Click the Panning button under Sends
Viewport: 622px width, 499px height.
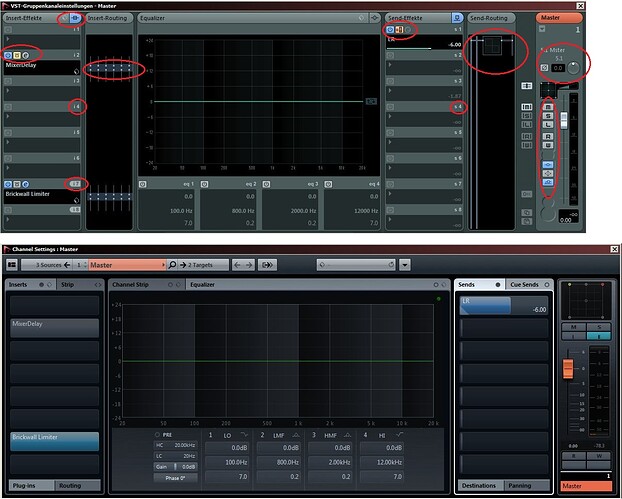pyautogui.click(x=527, y=486)
